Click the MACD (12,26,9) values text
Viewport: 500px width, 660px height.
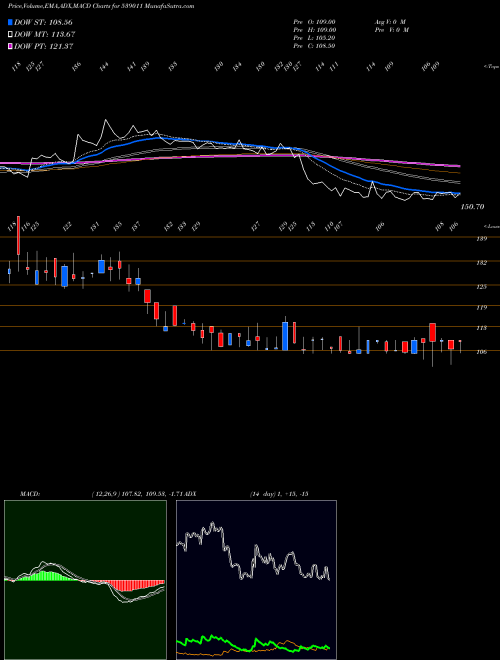tap(139, 494)
